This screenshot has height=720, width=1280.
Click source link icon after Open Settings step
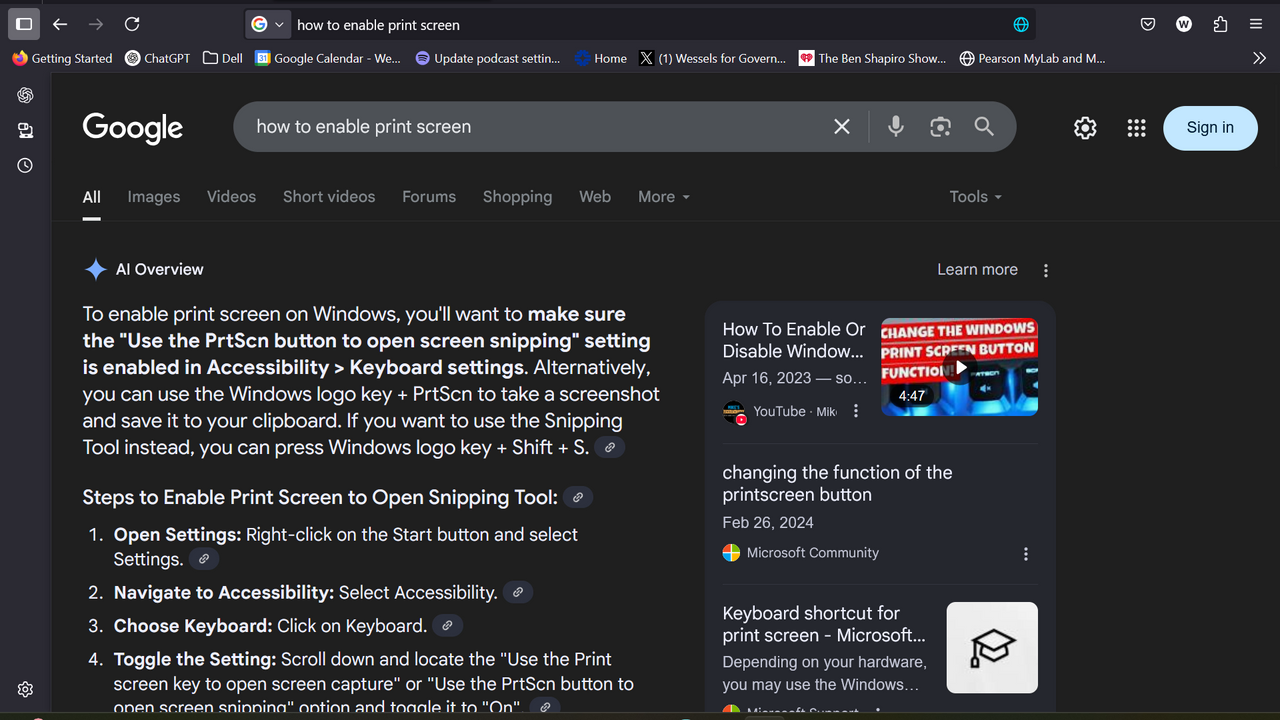204,560
